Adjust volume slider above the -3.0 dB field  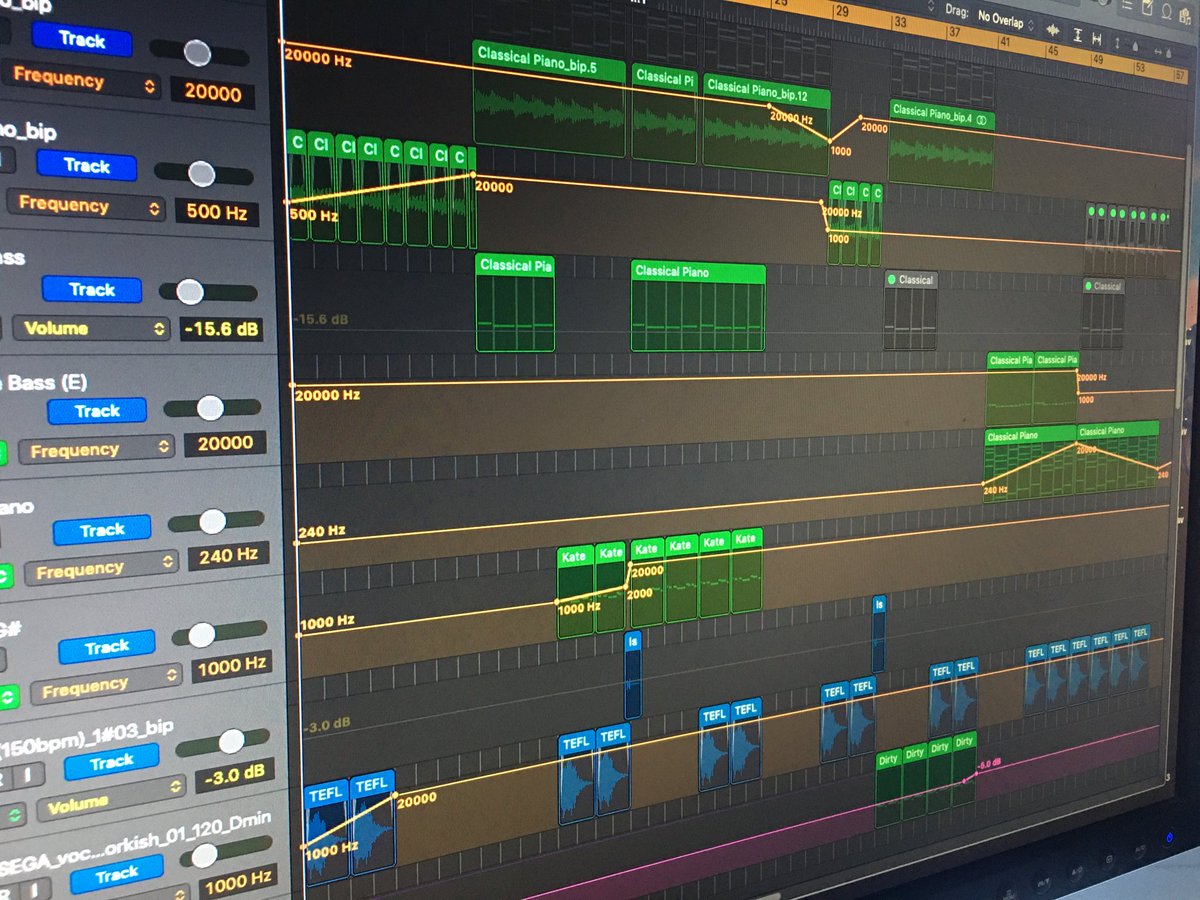pyautogui.click(x=223, y=741)
